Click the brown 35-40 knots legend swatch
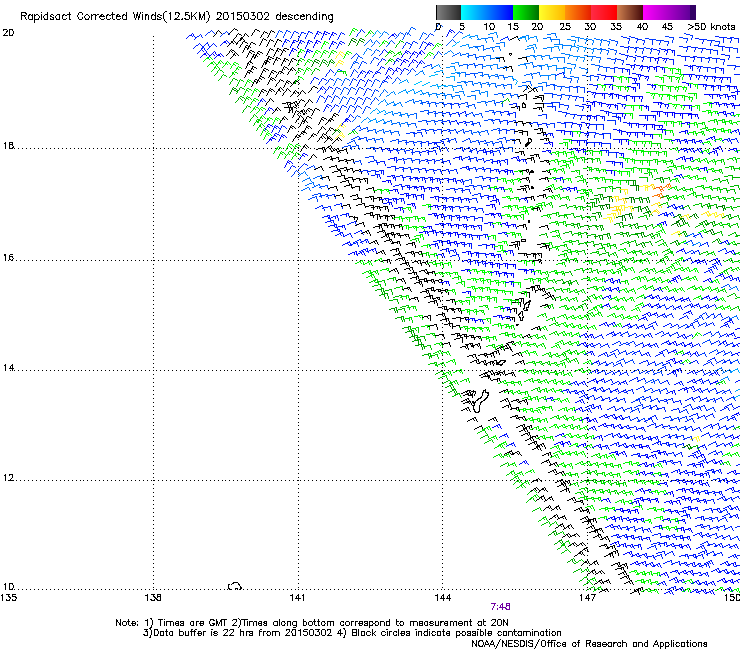The image size is (740, 650). coord(630,12)
